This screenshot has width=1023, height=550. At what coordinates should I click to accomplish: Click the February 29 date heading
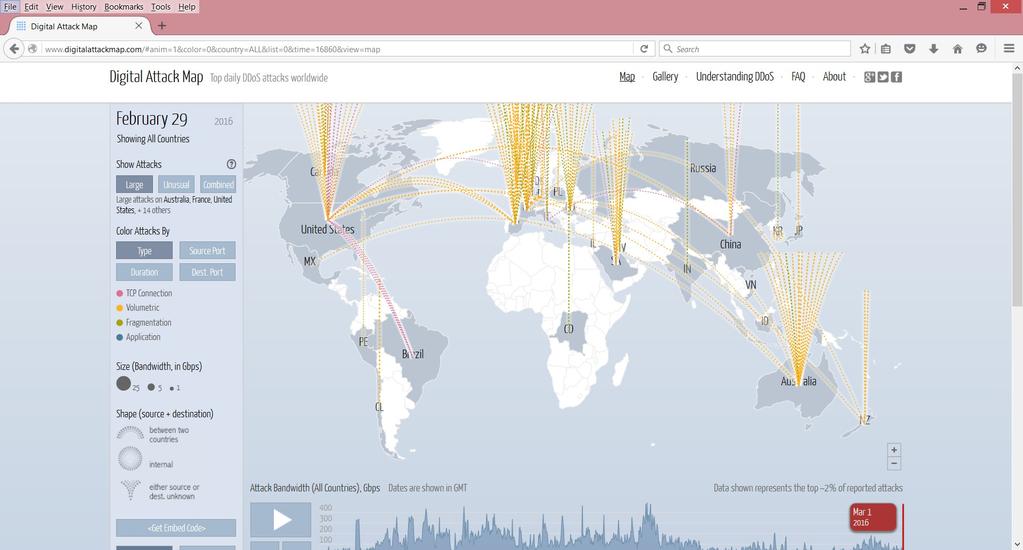click(152, 119)
